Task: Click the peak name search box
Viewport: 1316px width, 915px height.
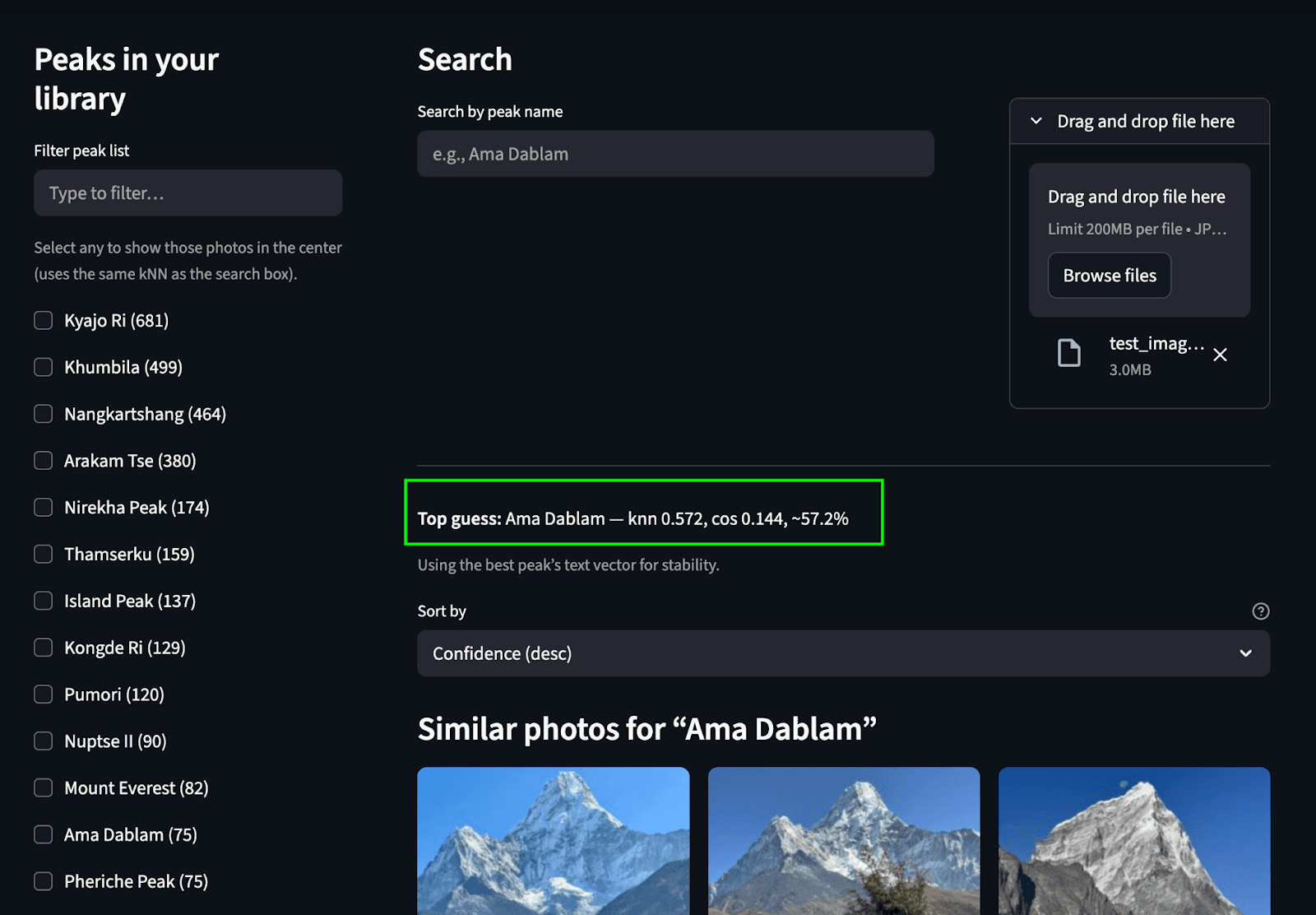Action: click(675, 154)
